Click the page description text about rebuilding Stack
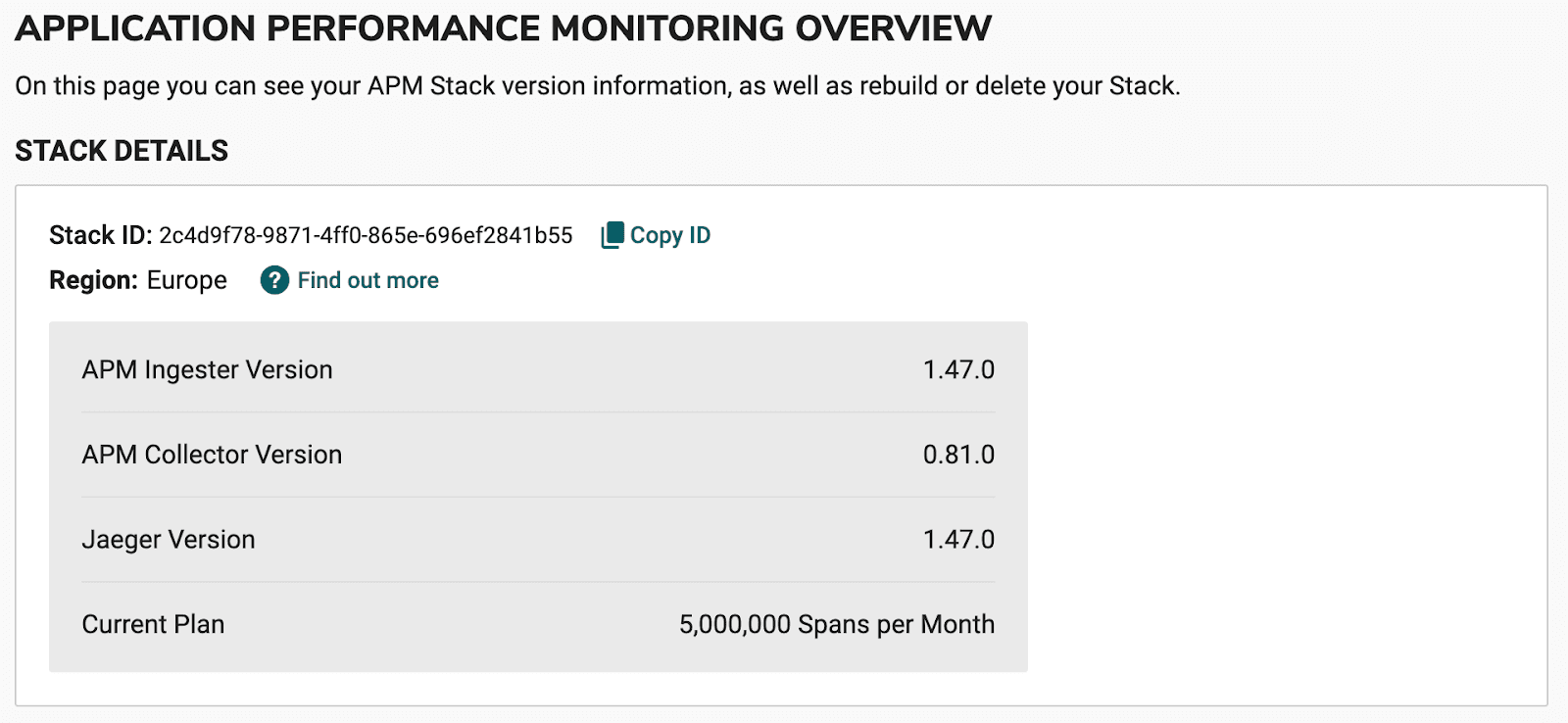1568x723 pixels. point(596,86)
